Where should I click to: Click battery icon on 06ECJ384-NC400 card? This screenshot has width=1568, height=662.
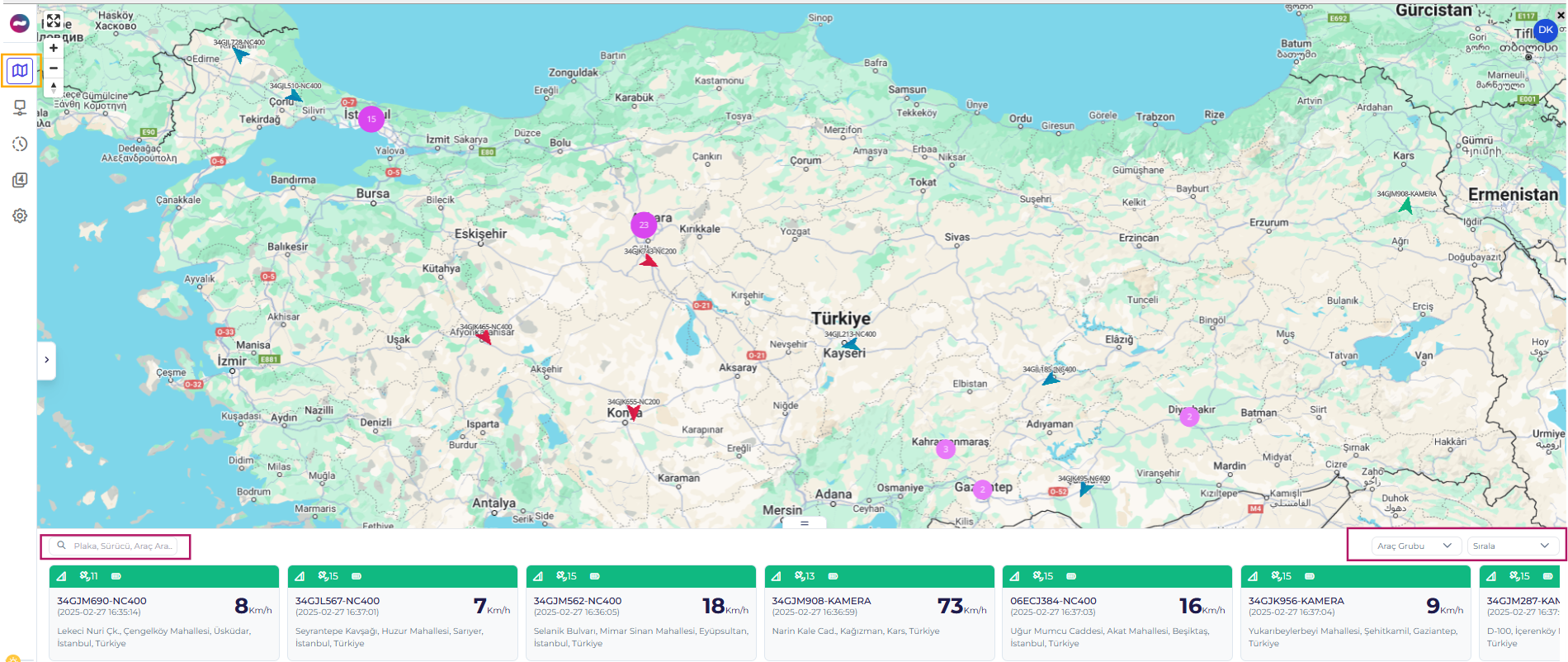pyautogui.click(x=1071, y=576)
